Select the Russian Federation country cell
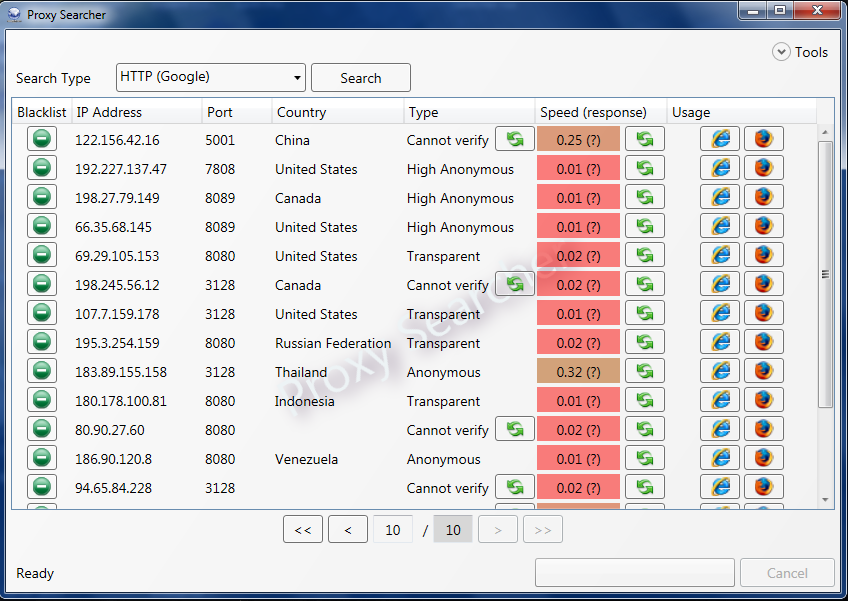This screenshot has height=601, width=848. coord(333,343)
